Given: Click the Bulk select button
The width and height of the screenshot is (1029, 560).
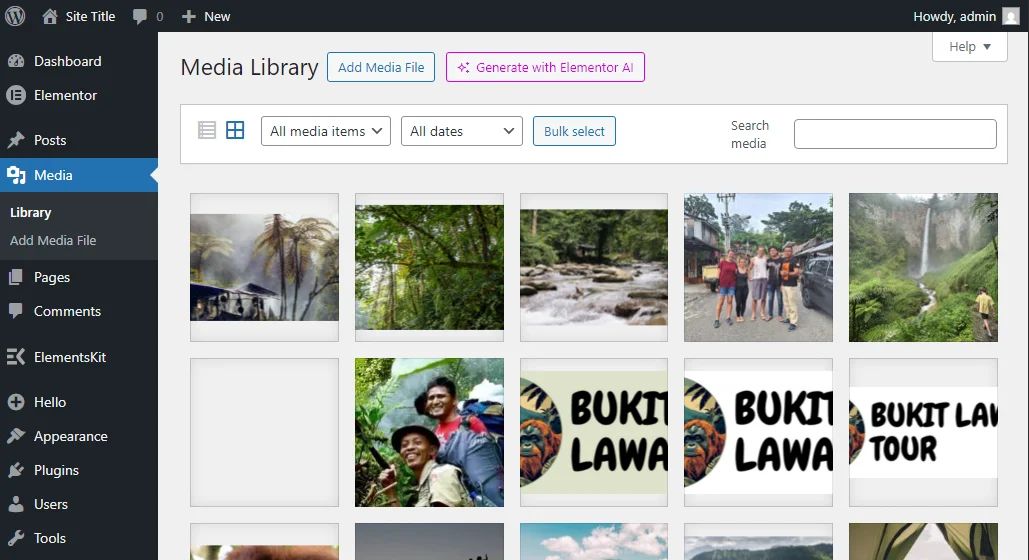Looking at the screenshot, I should (x=574, y=131).
